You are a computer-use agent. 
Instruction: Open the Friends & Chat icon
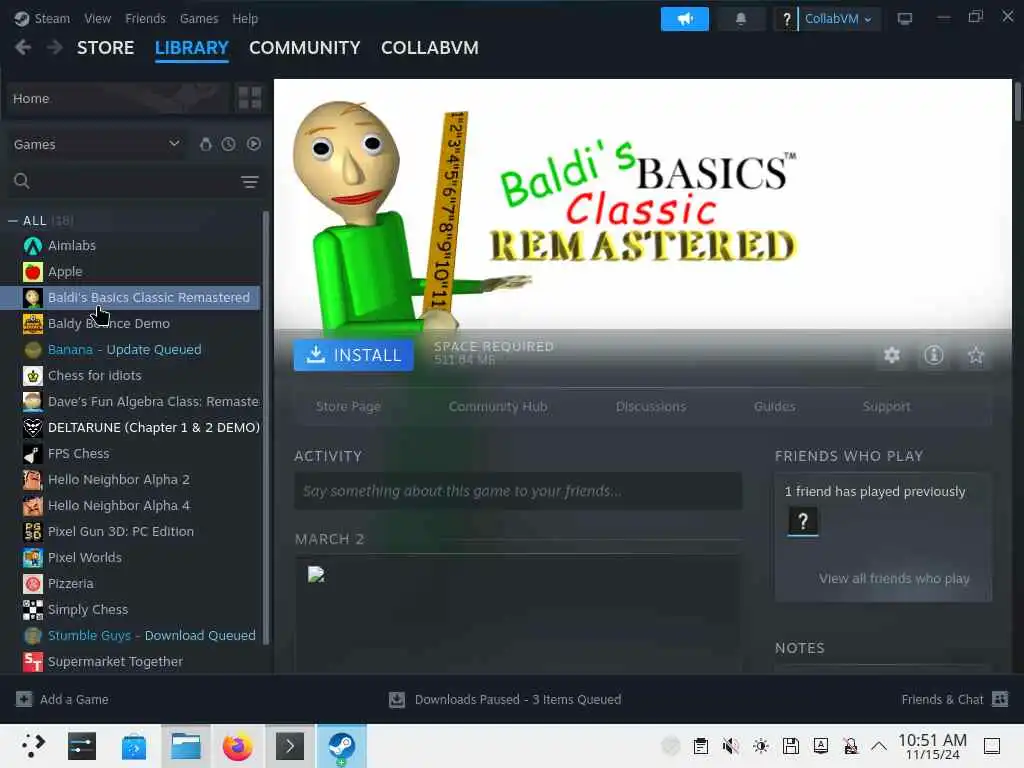pos(1000,699)
